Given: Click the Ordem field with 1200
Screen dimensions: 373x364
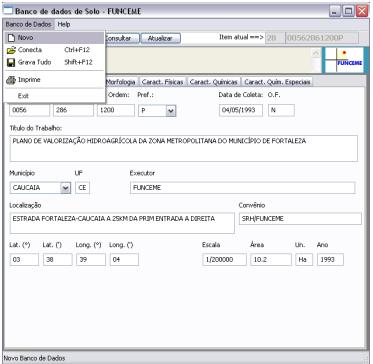Looking at the screenshot, I should click(116, 110).
